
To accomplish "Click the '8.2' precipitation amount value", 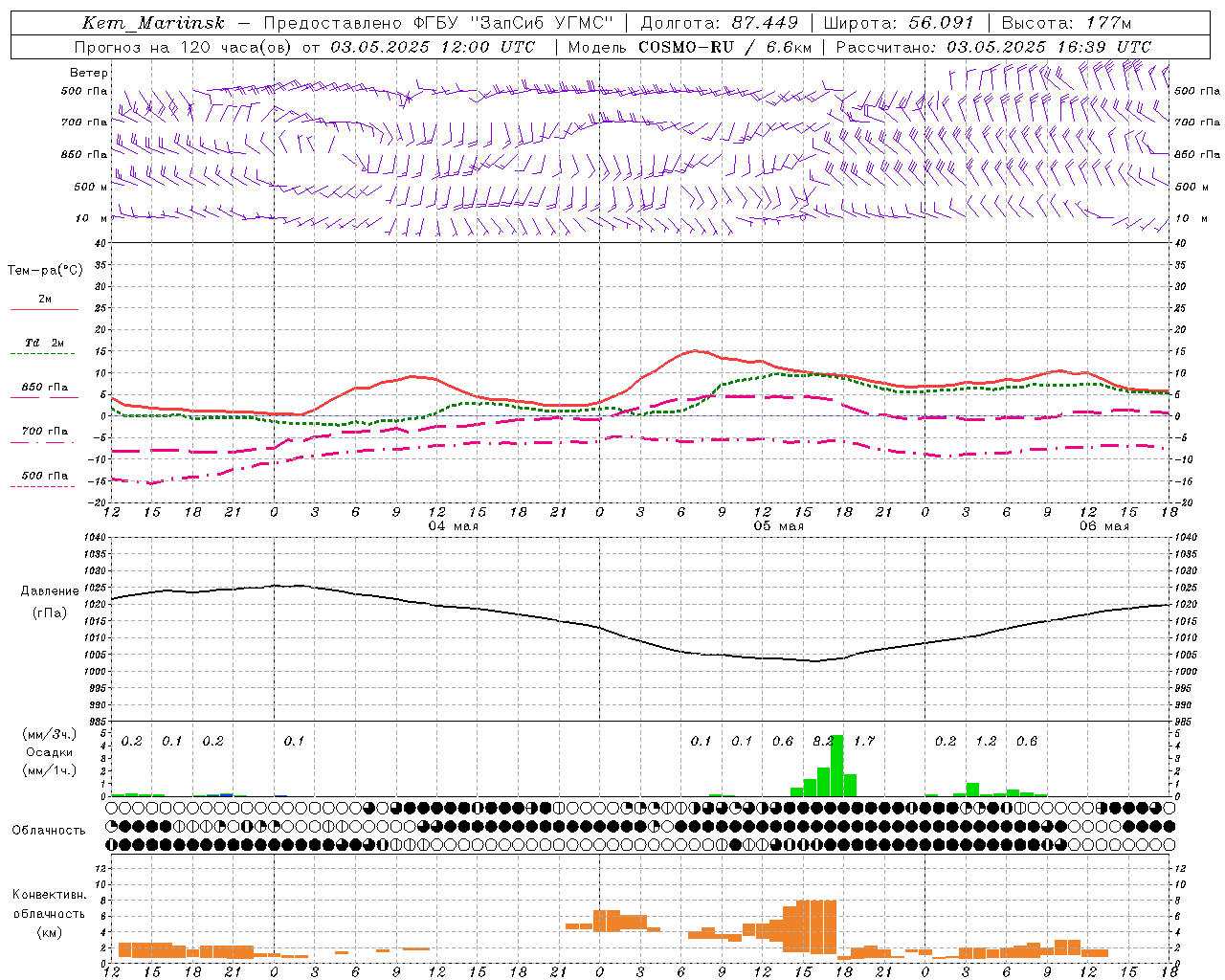I will click(x=823, y=741).
